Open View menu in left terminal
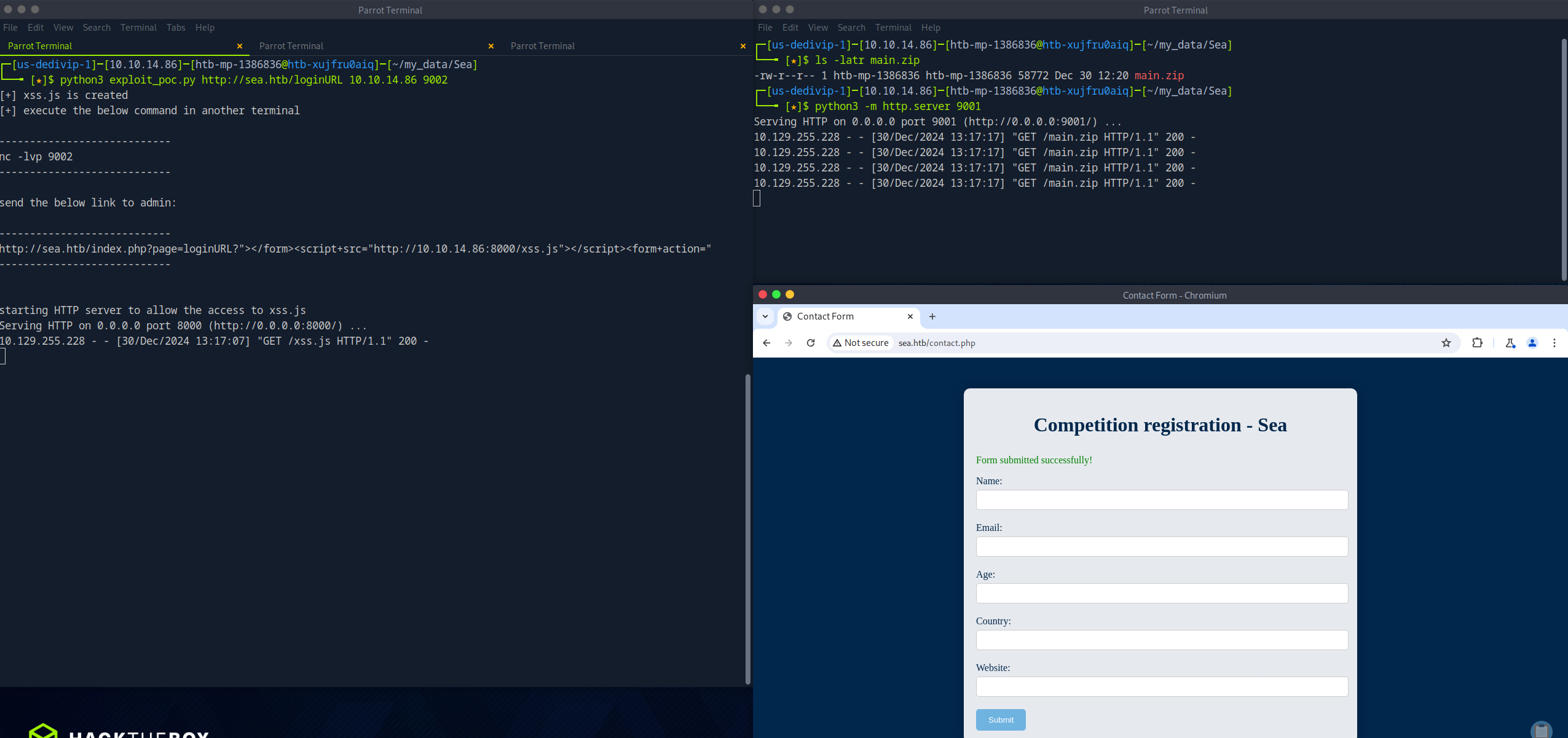 tap(63, 28)
